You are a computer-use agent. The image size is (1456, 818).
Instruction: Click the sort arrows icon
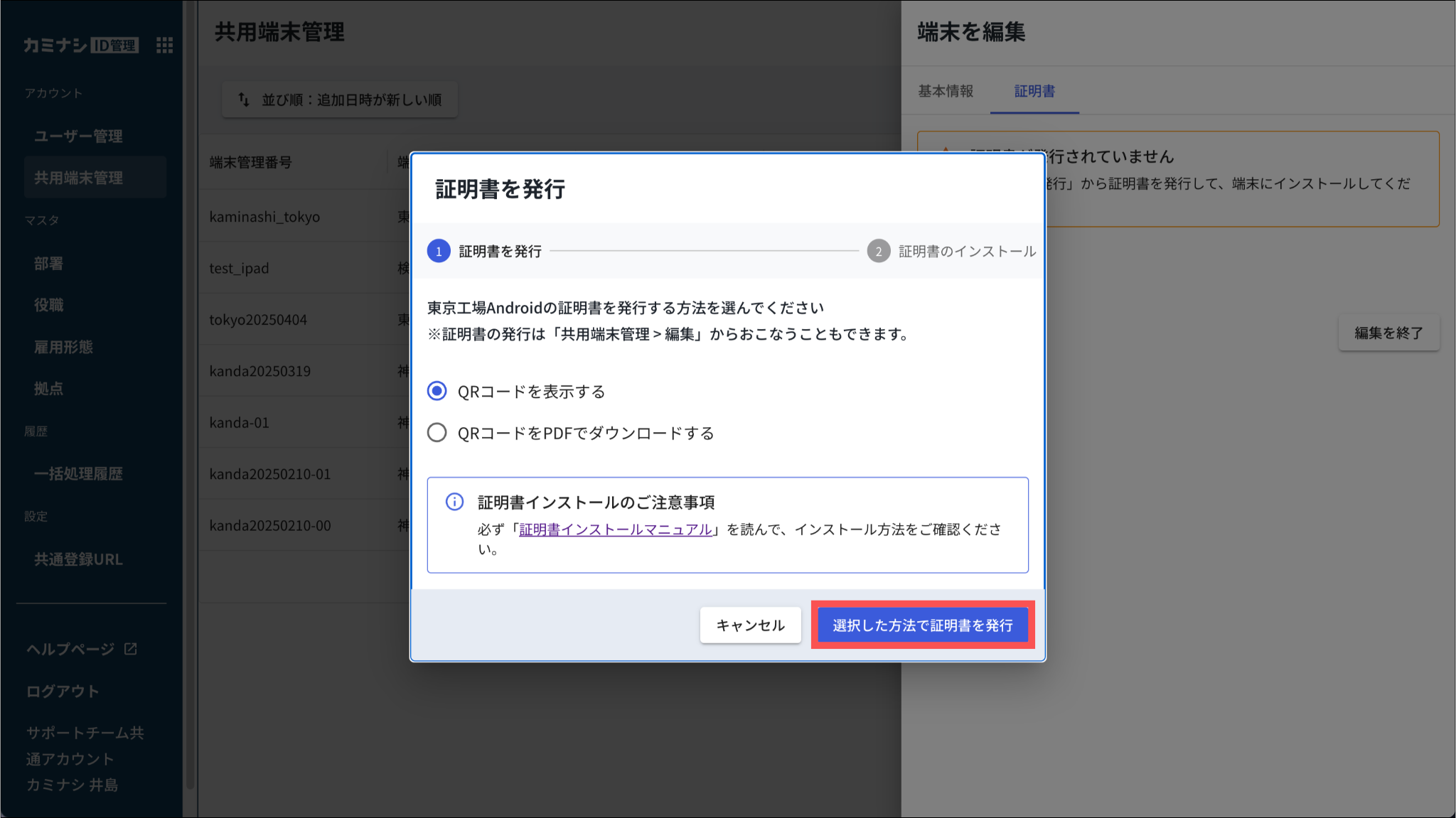tap(244, 99)
